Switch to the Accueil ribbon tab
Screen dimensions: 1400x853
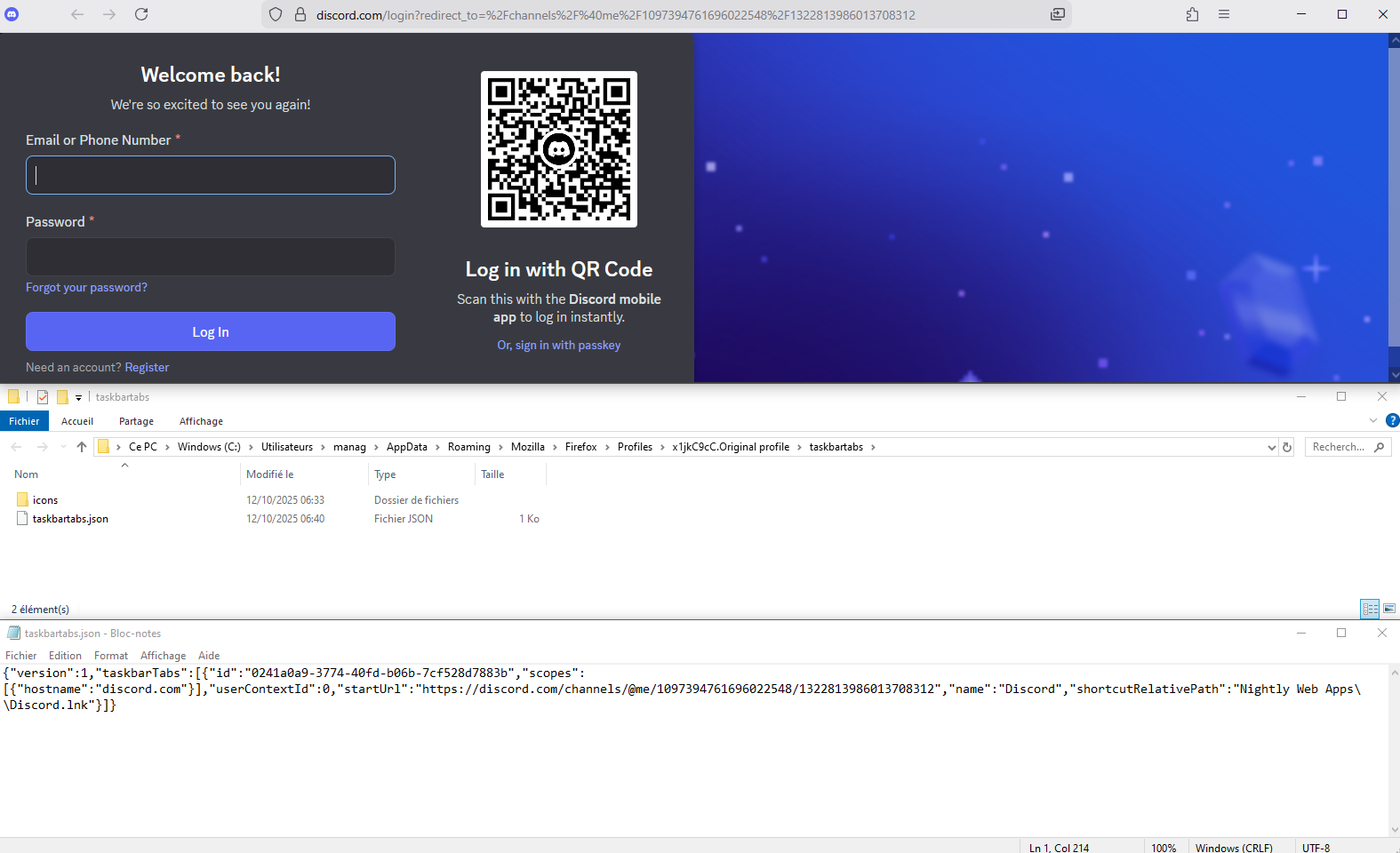pyautogui.click(x=77, y=421)
